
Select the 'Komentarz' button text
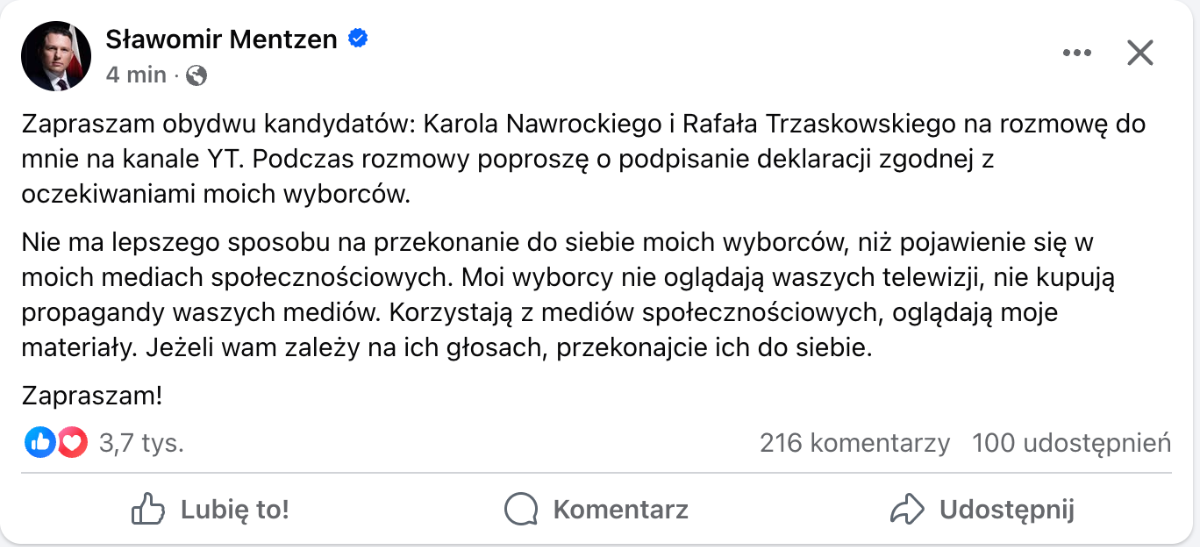(x=620, y=510)
